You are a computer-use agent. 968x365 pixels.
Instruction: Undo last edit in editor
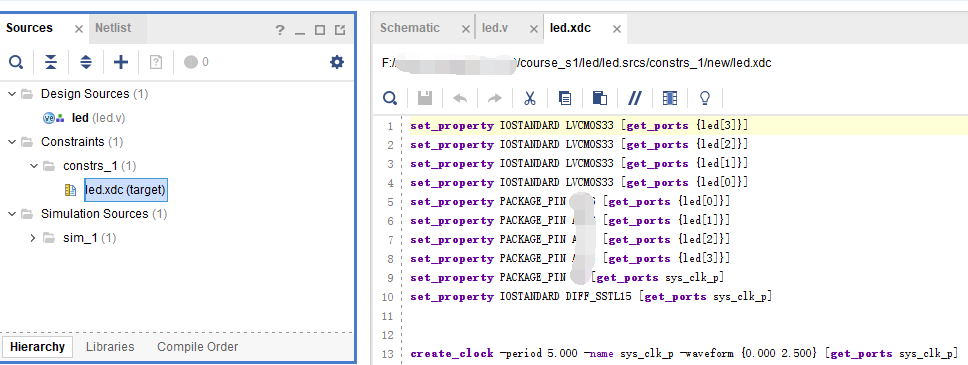click(461, 98)
